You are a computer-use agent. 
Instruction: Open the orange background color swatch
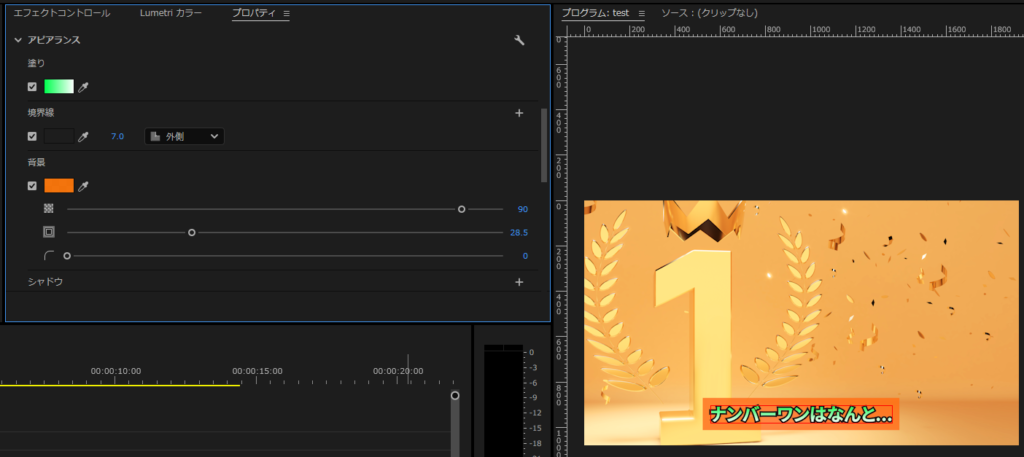tap(58, 186)
